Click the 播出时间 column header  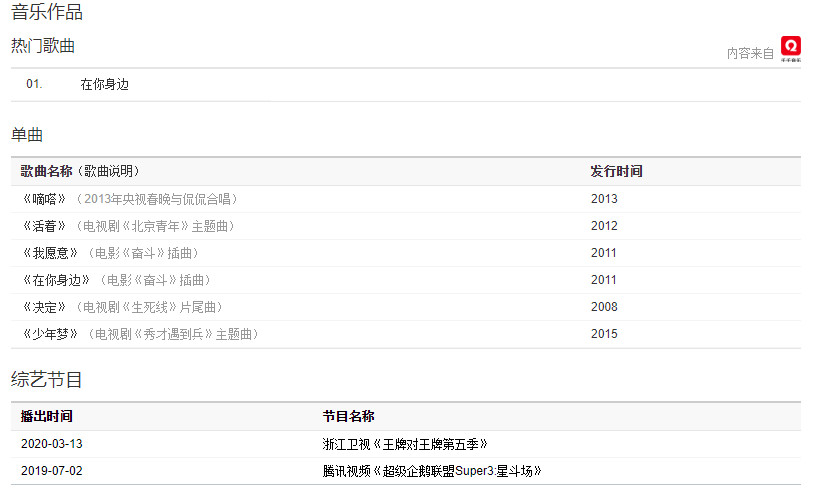47,416
